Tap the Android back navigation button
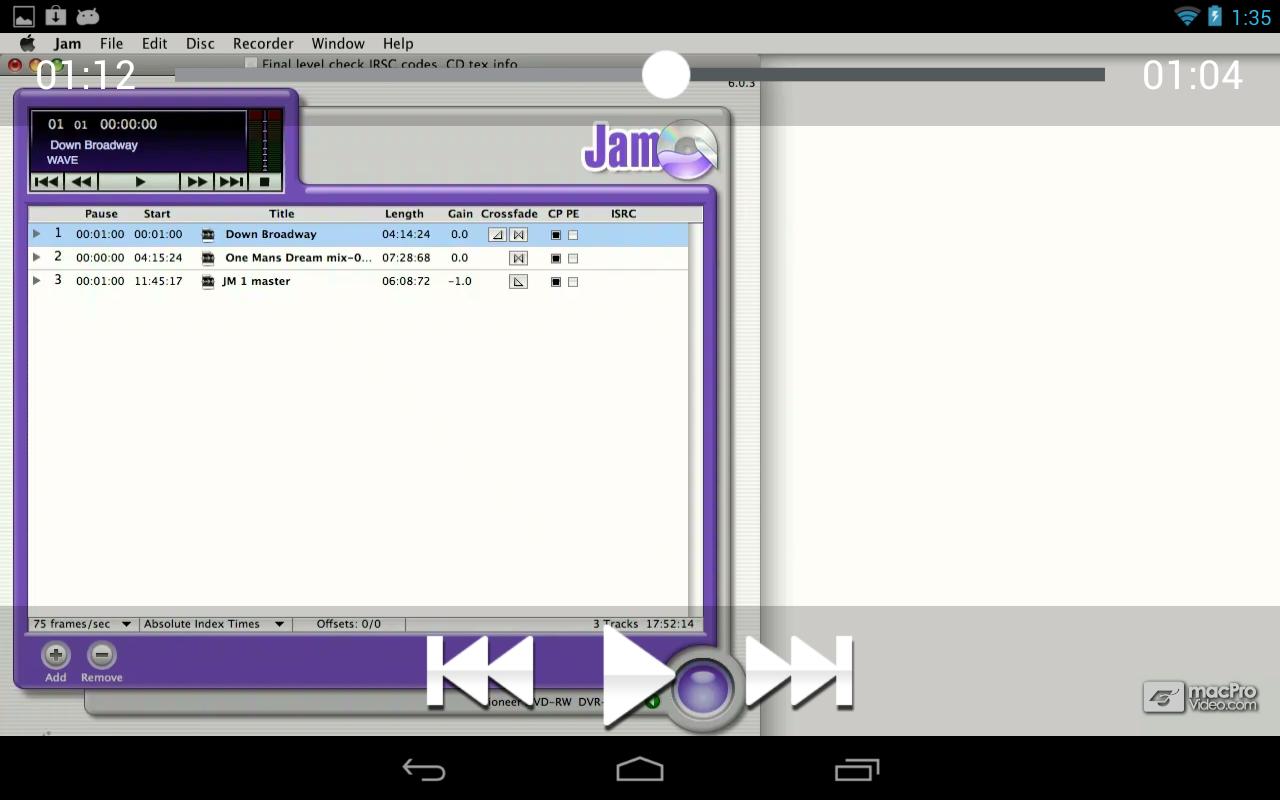This screenshot has width=1280, height=800. tap(424, 769)
